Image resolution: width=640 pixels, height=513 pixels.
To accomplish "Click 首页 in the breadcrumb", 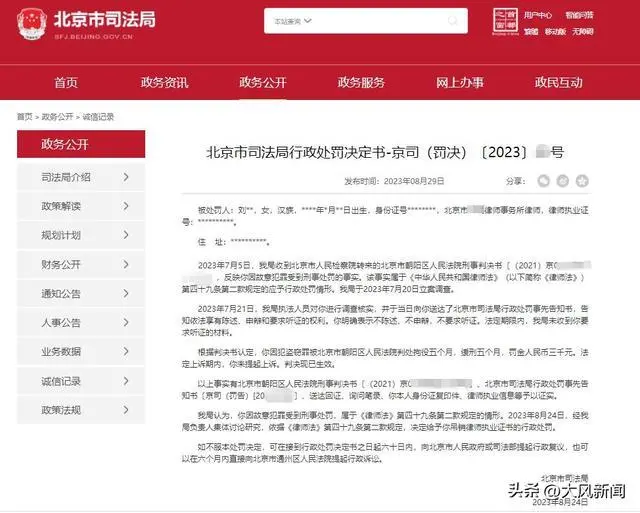I will click(x=24, y=117).
